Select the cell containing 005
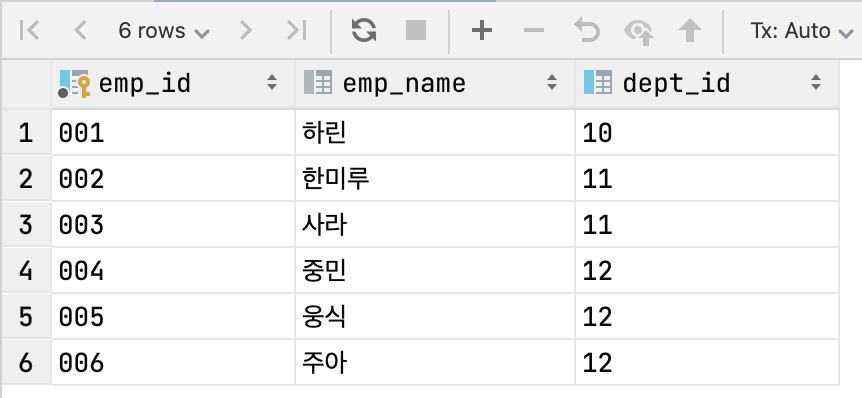Image resolution: width=862 pixels, height=398 pixels. click(173, 317)
